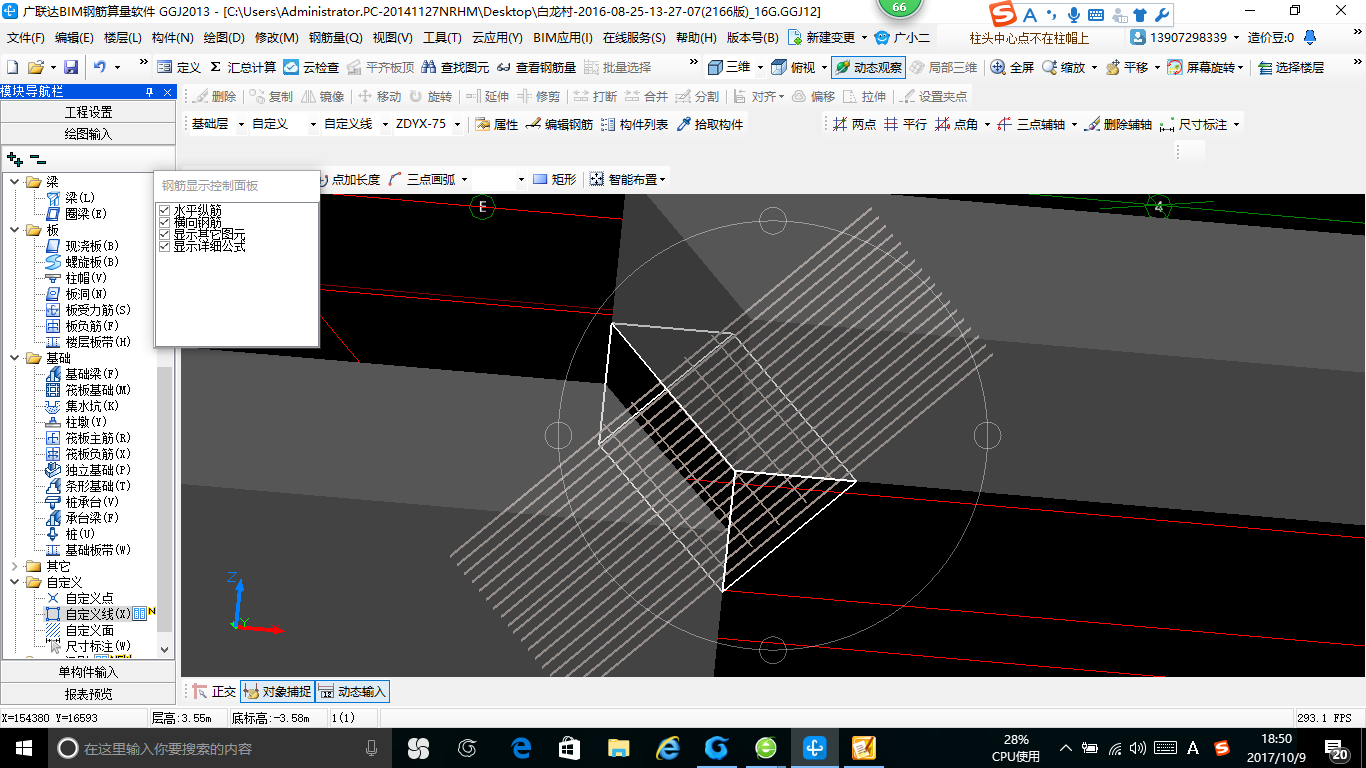1366x768 pixels.
Task: Toggle 水平纵筋 checkbox
Action: click(165, 210)
